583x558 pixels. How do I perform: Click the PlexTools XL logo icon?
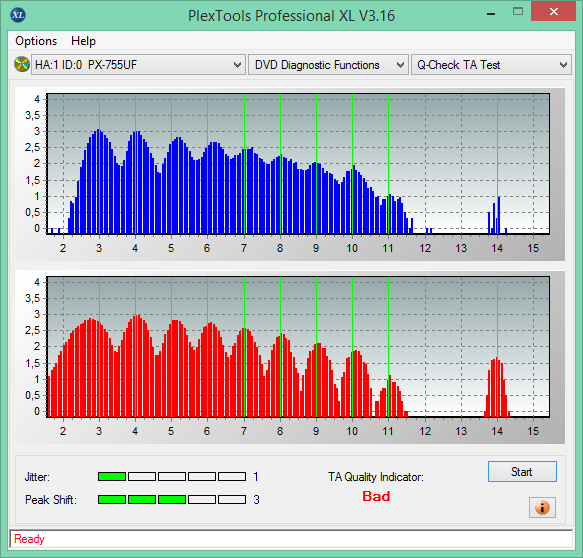point(17,15)
